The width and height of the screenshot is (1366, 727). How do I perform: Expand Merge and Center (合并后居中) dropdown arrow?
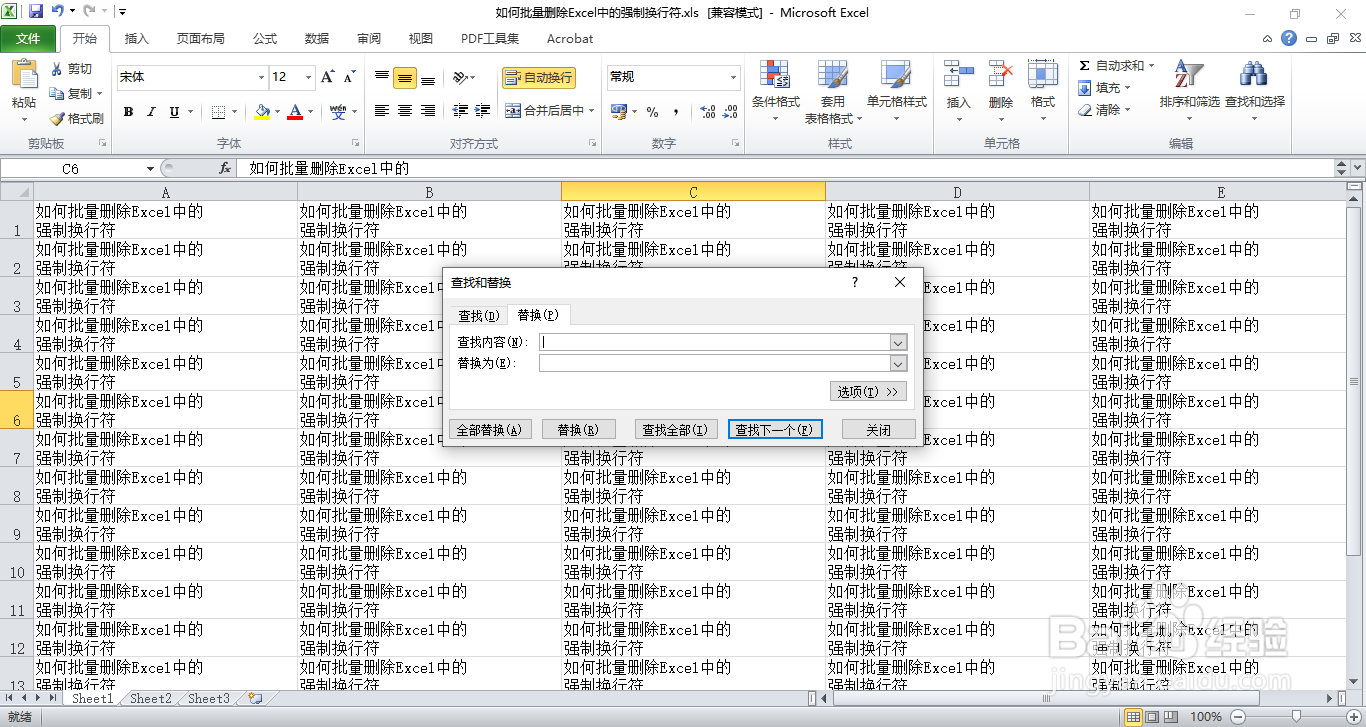tap(592, 111)
